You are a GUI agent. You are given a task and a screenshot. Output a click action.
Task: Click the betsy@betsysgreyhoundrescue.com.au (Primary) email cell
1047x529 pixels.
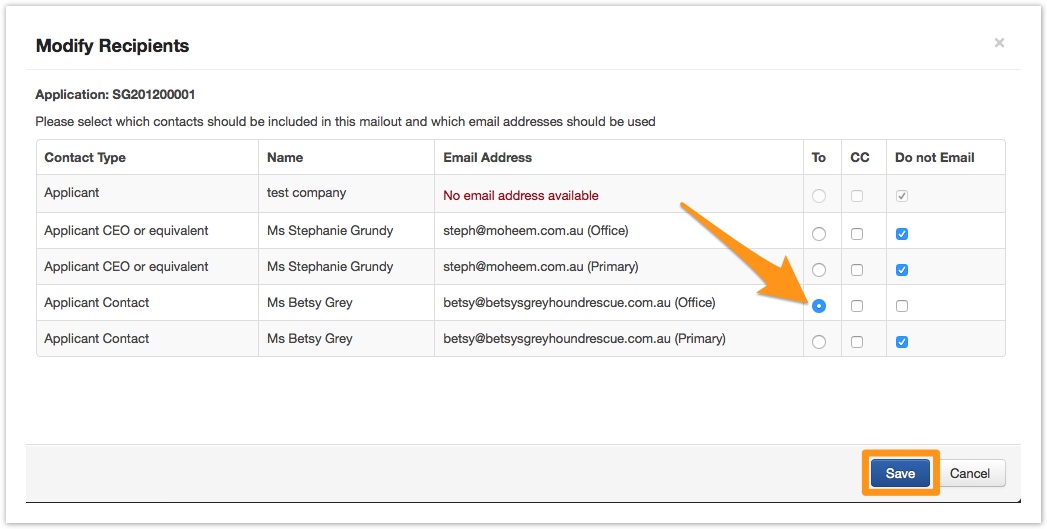(x=584, y=339)
